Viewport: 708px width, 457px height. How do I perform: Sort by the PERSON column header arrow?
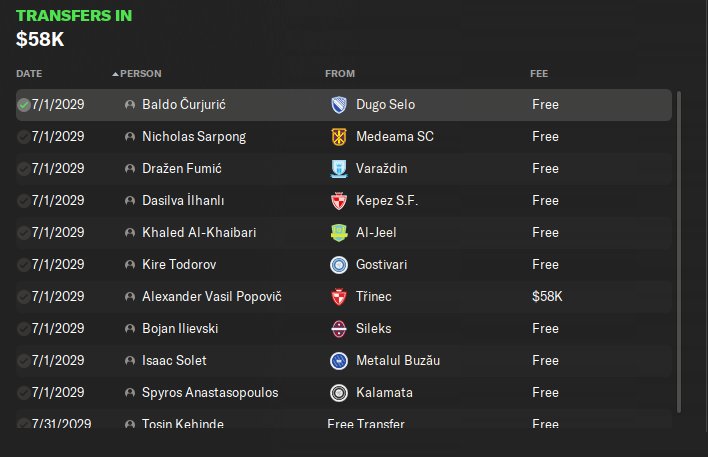coord(116,74)
